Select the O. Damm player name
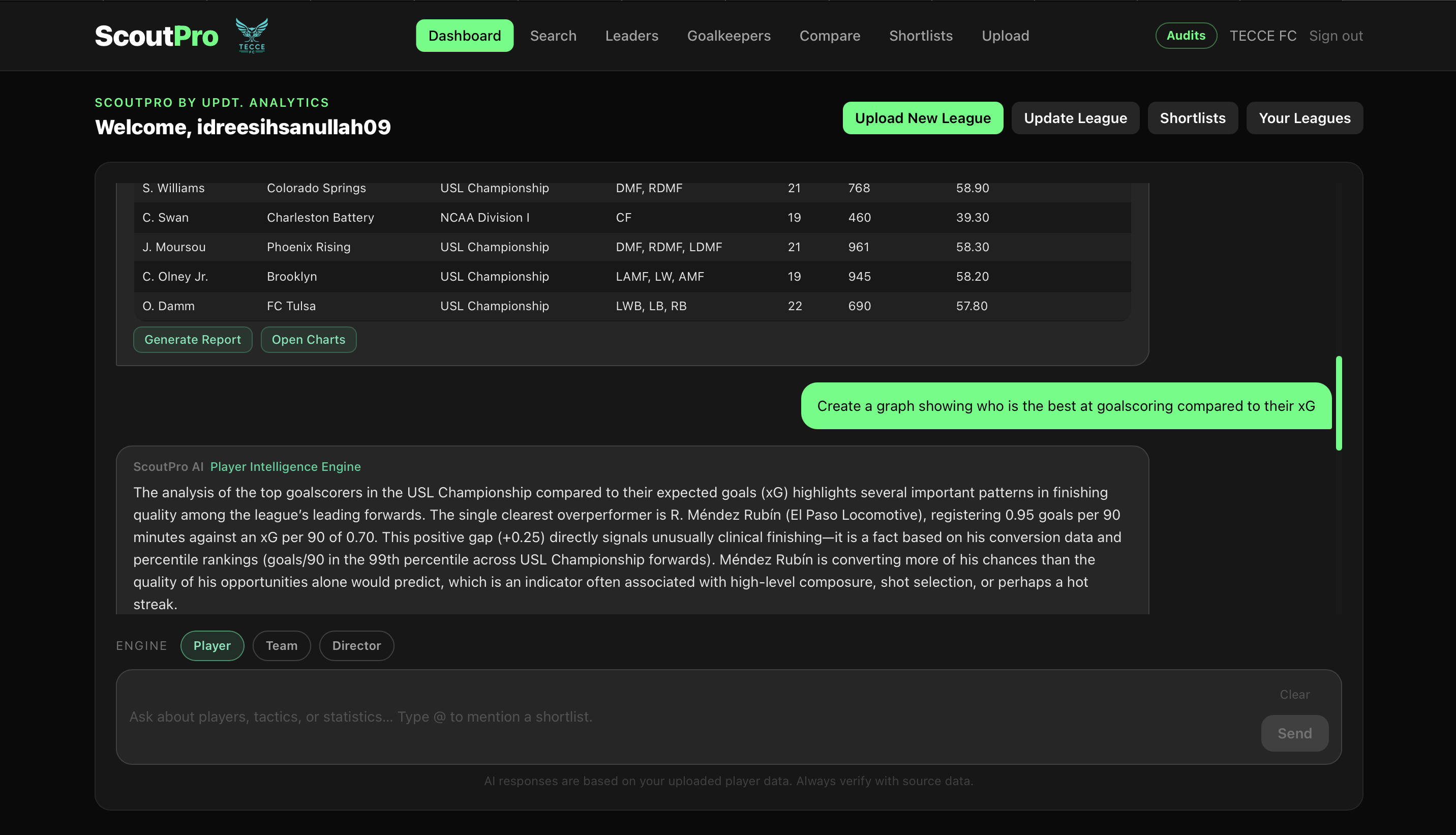This screenshot has width=1456, height=835. (x=169, y=306)
